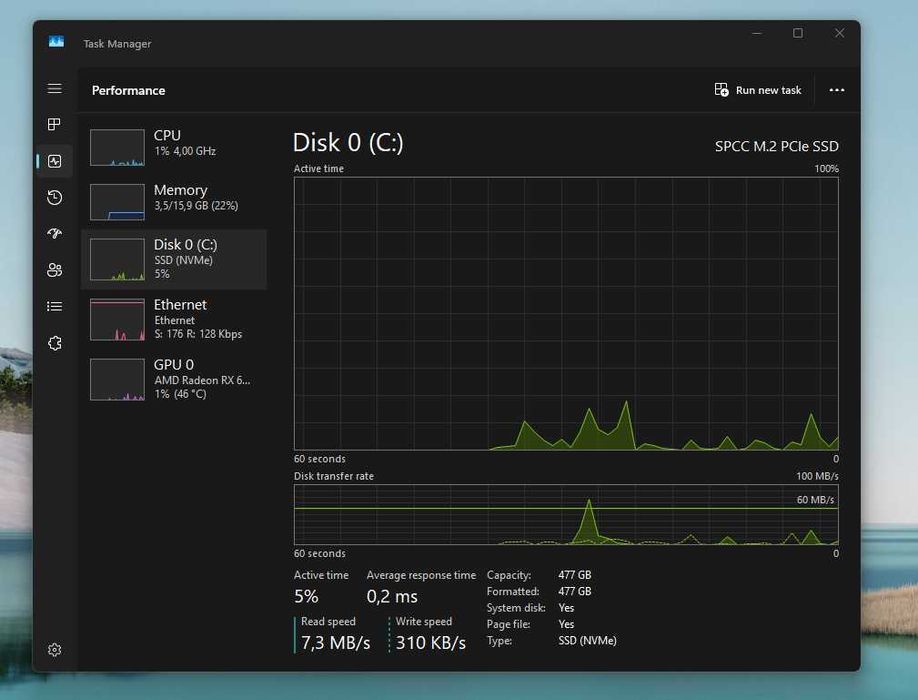The image size is (918, 700).
Task: Maximize the Task Manager window
Action: (x=798, y=33)
